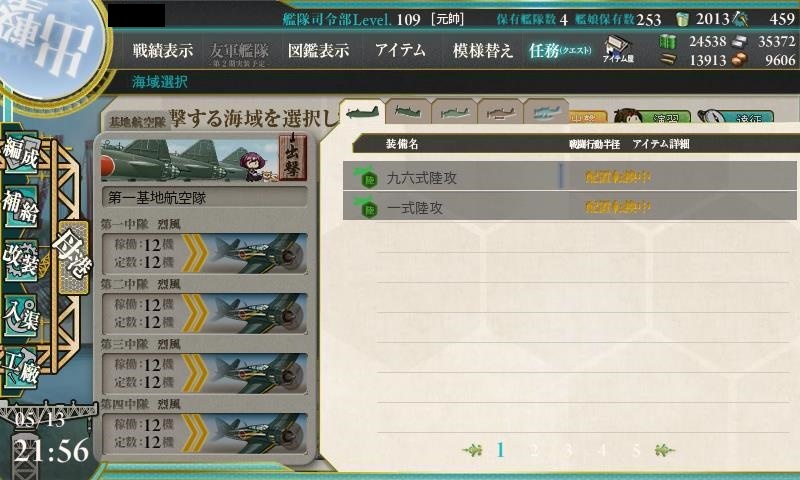Go to page 2 of equipment list
Image resolution: width=800 pixels, height=480 pixels.
534,450
